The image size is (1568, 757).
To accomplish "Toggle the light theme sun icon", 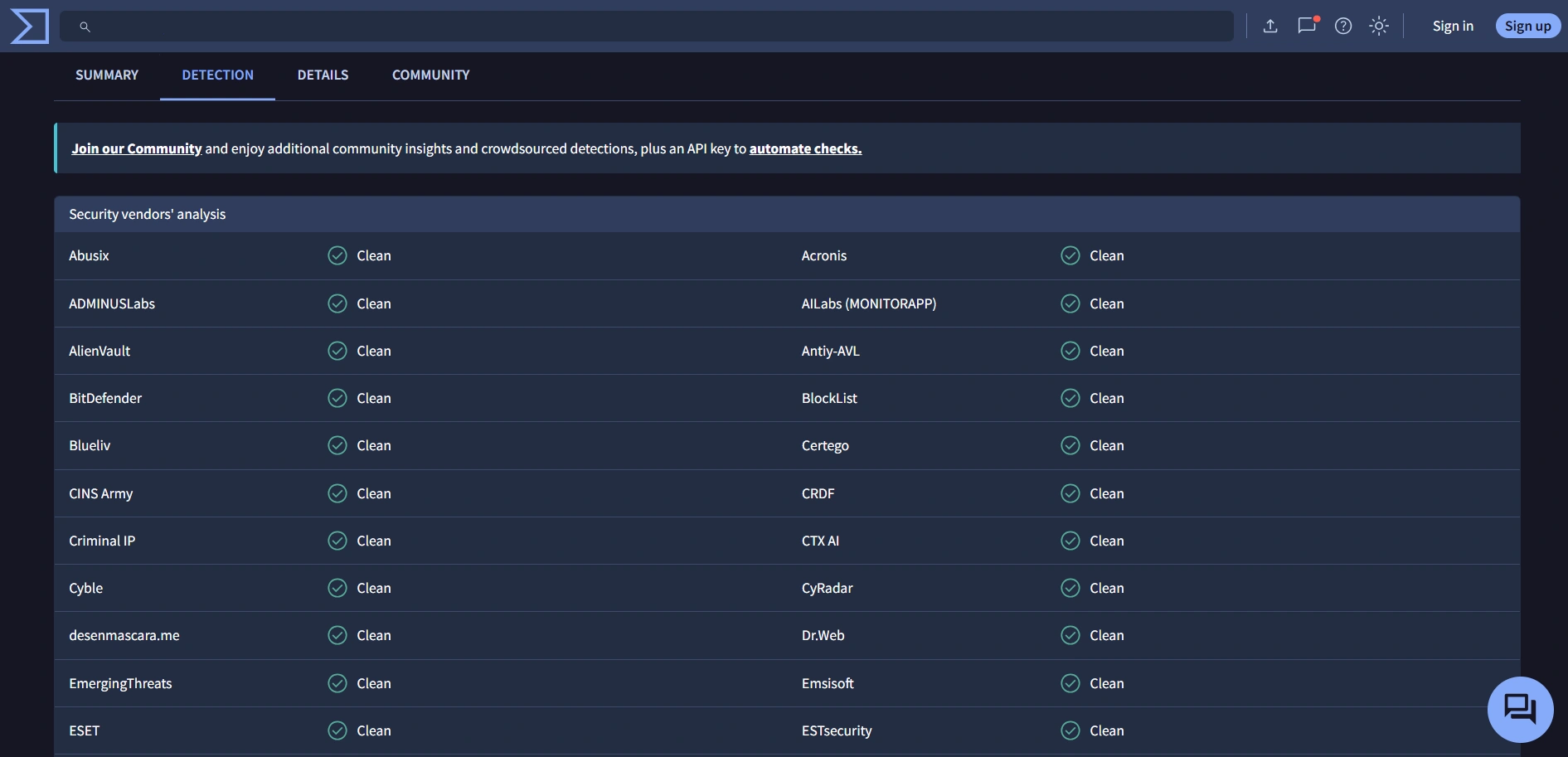I will coord(1379,27).
